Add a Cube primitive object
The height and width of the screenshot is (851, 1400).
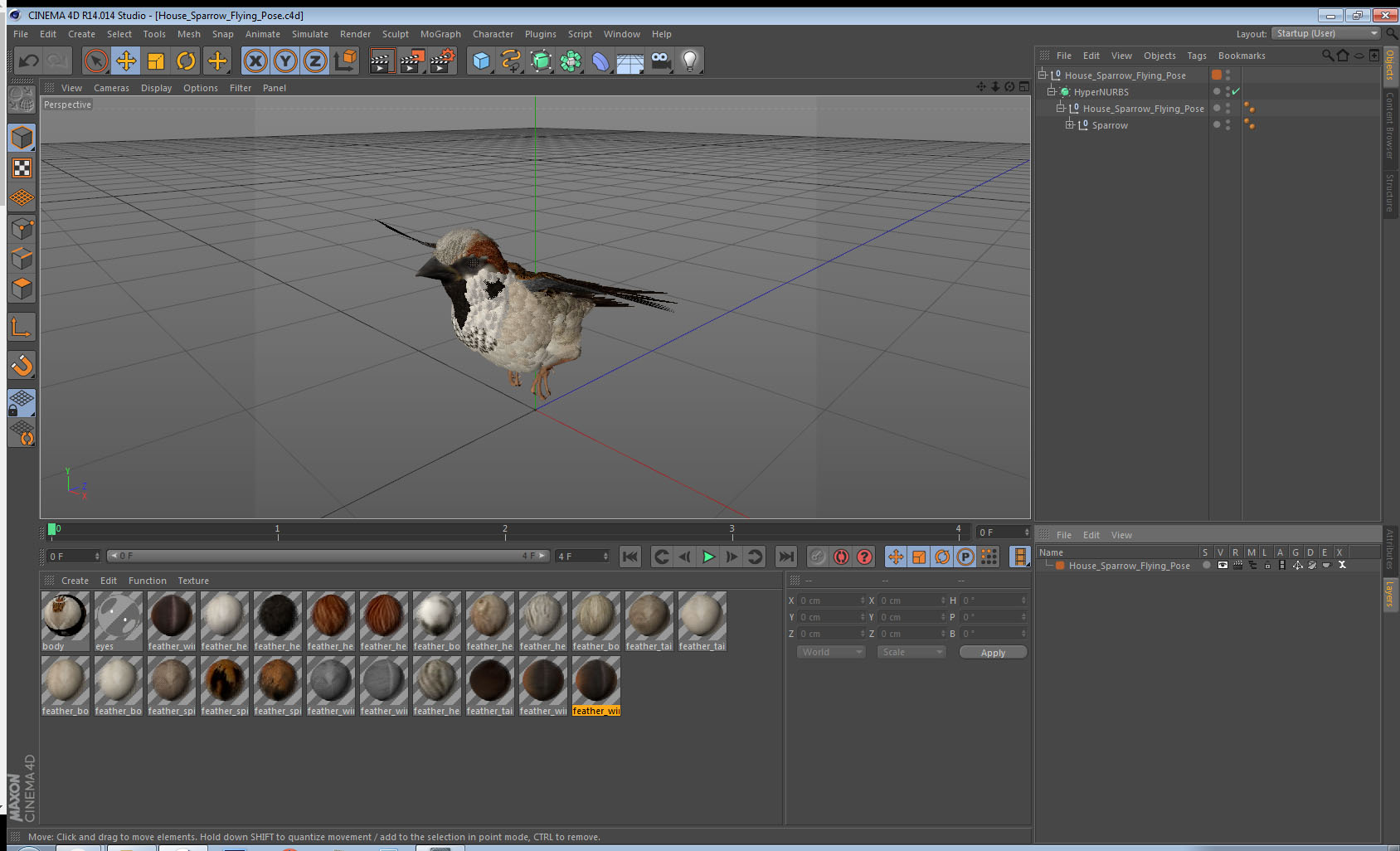coord(481,61)
